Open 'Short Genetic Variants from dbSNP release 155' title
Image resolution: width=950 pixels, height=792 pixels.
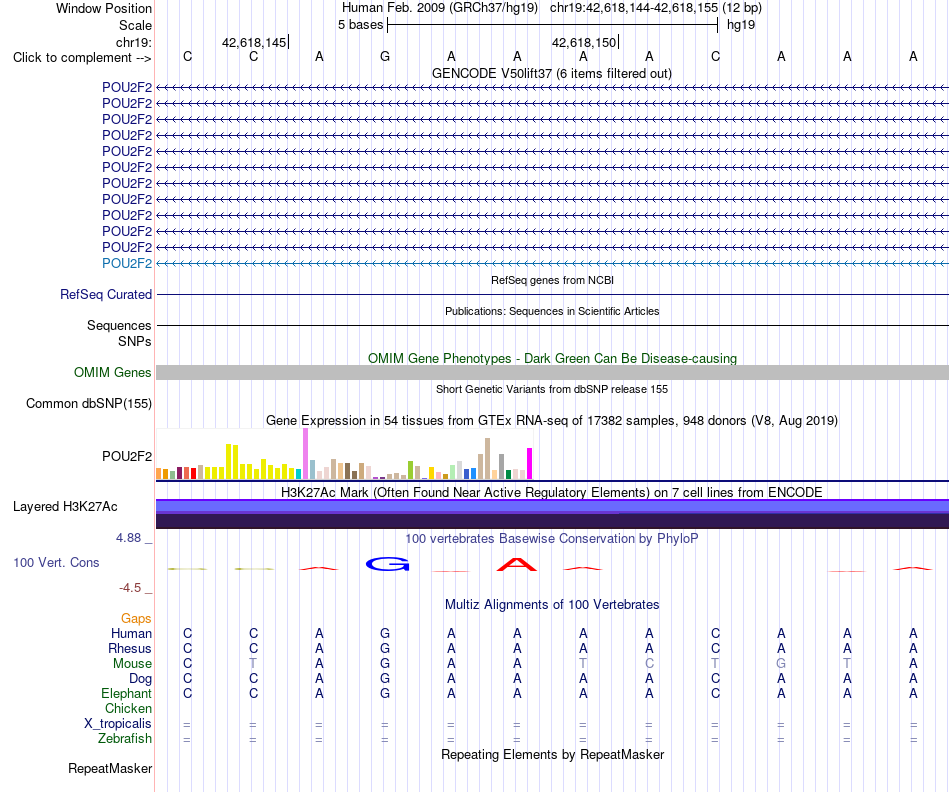(552, 389)
